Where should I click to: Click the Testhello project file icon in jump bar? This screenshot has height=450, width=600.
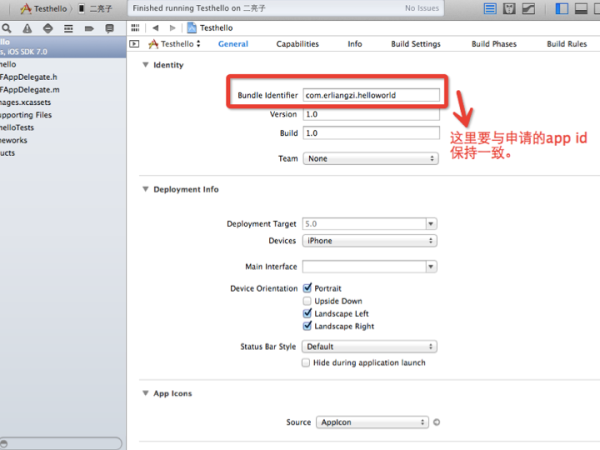click(x=192, y=28)
